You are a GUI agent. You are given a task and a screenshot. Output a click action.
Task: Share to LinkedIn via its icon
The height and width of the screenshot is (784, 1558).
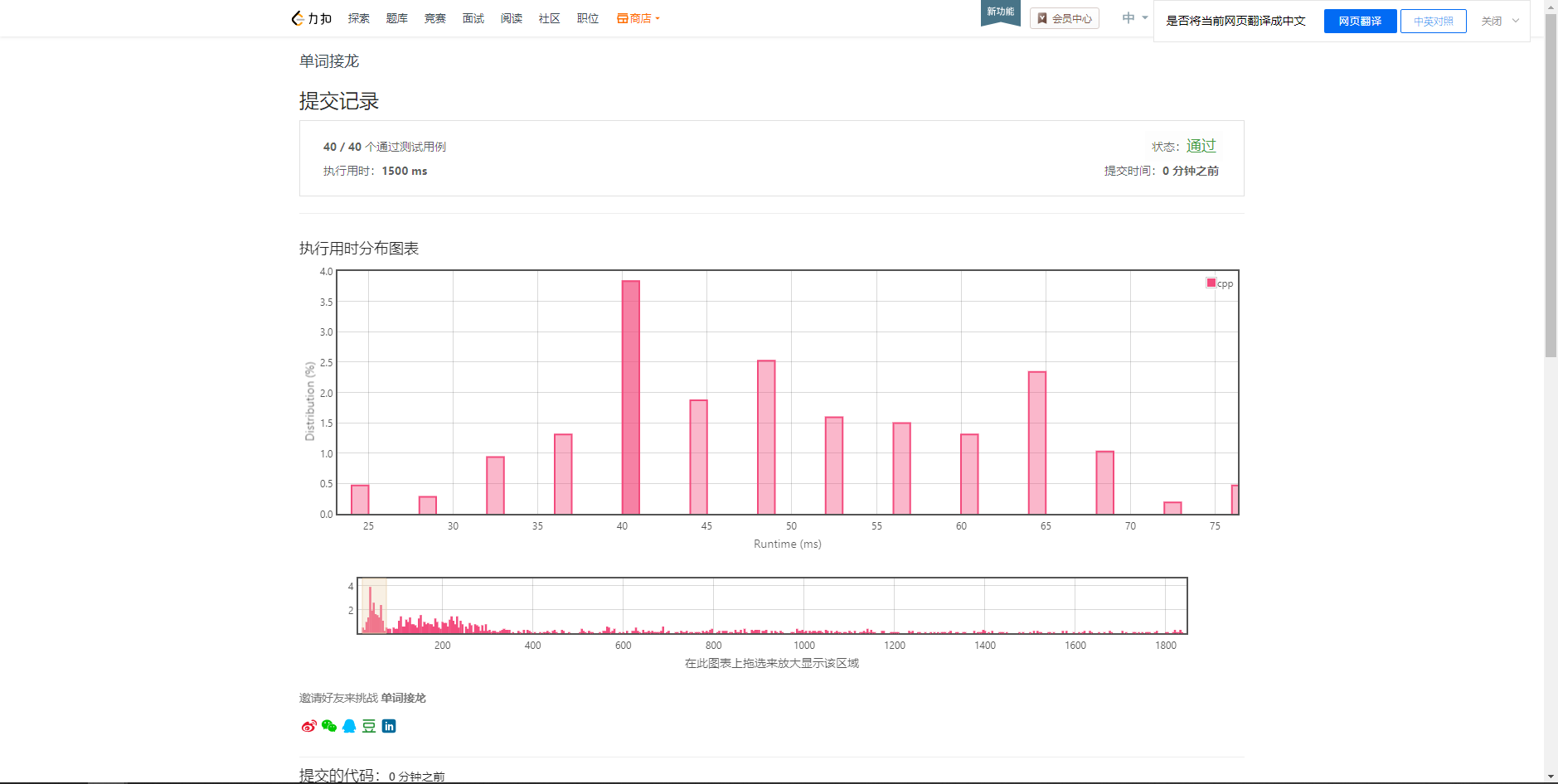pyautogui.click(x=389, y=726)
